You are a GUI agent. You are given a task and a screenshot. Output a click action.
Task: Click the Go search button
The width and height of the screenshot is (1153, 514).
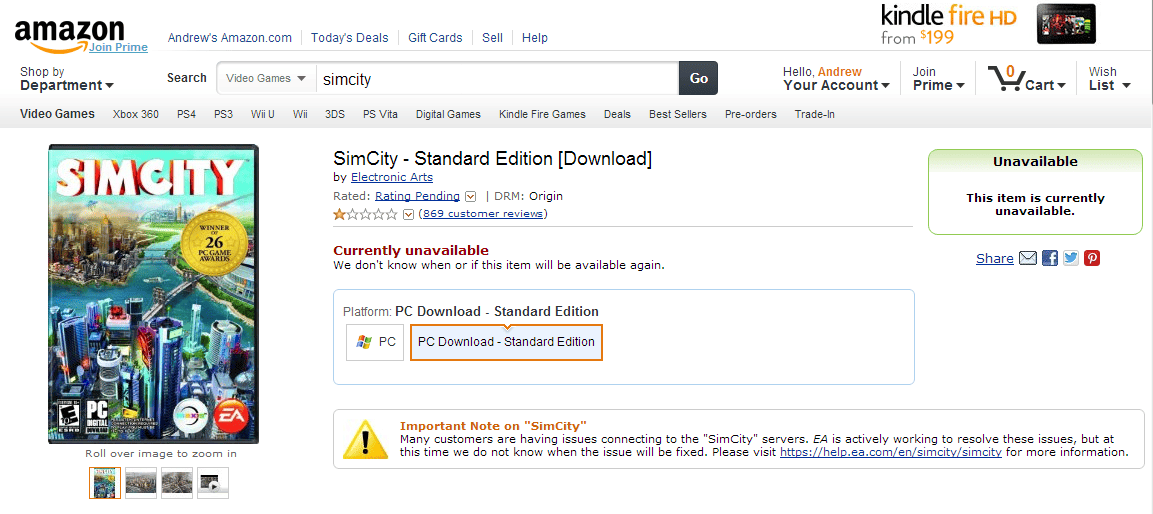point(699,78)
